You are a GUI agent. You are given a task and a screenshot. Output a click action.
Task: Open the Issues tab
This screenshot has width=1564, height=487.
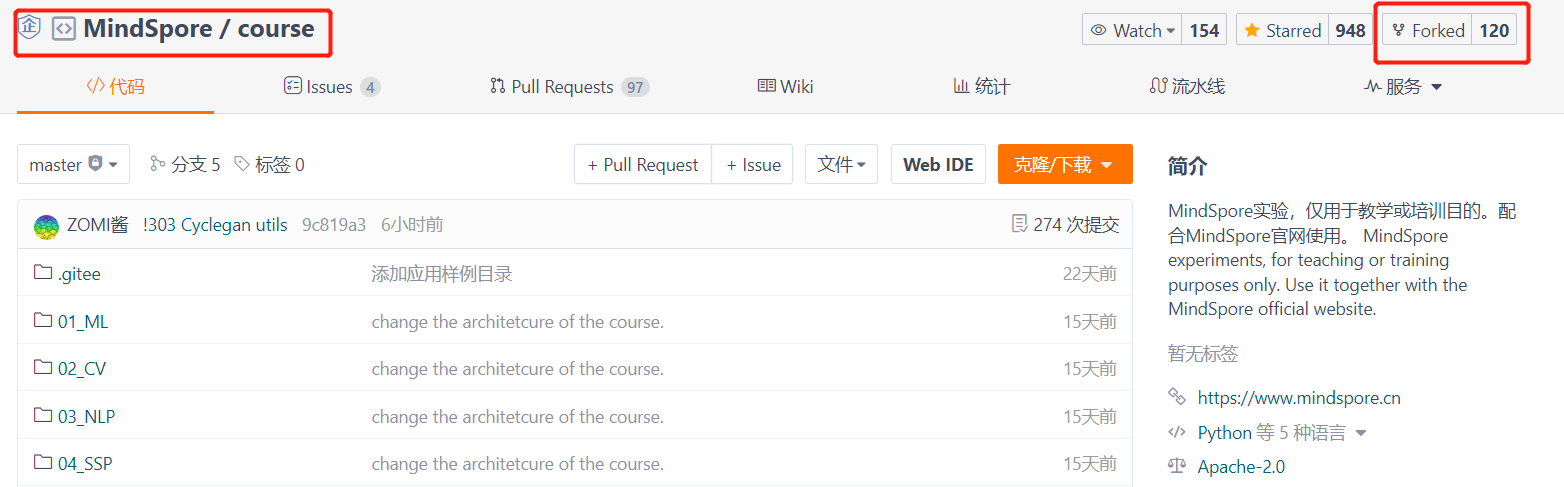(x=332, y=87)
